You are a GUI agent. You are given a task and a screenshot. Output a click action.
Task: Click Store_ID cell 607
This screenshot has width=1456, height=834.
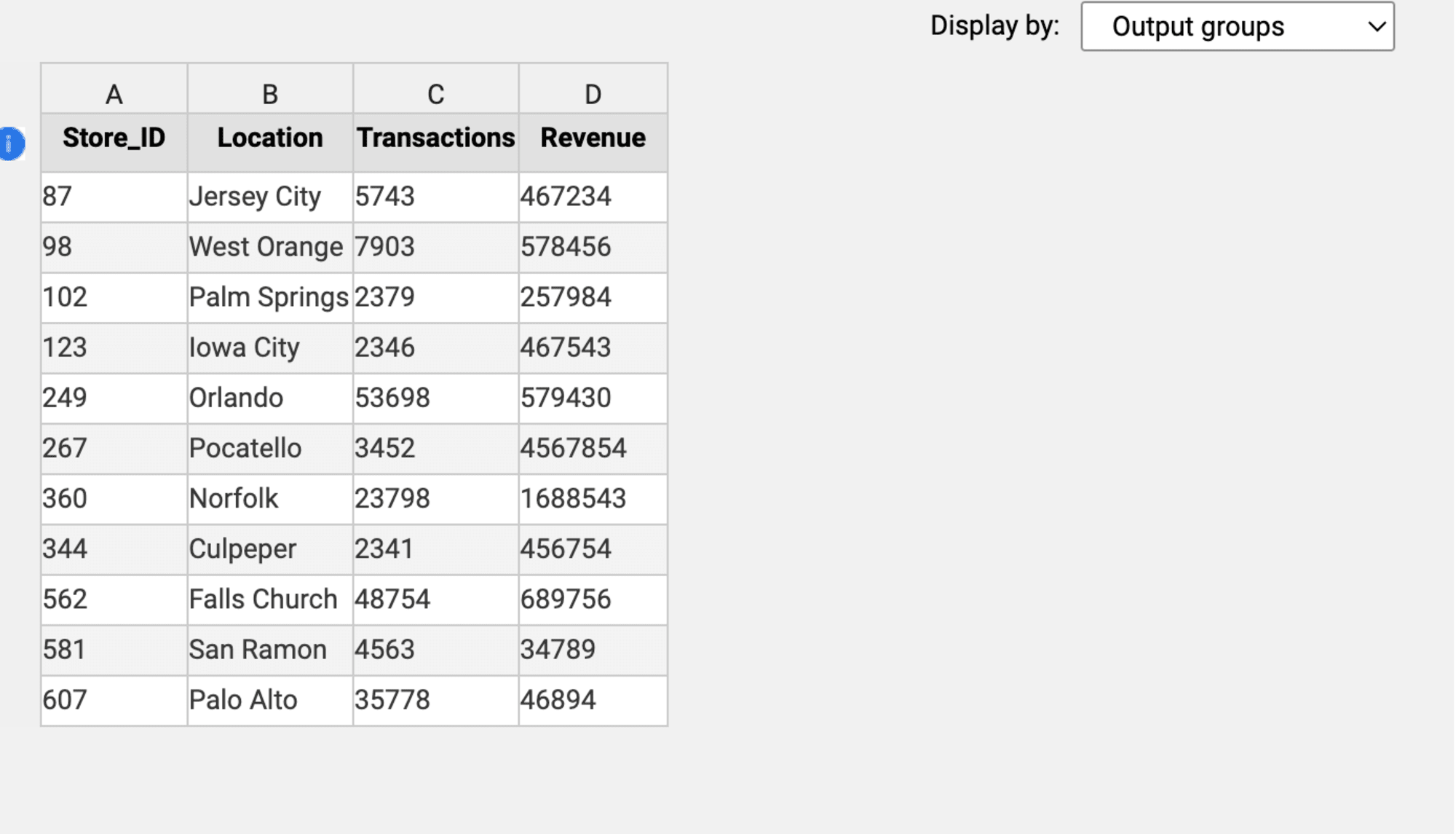pos(114,700)
